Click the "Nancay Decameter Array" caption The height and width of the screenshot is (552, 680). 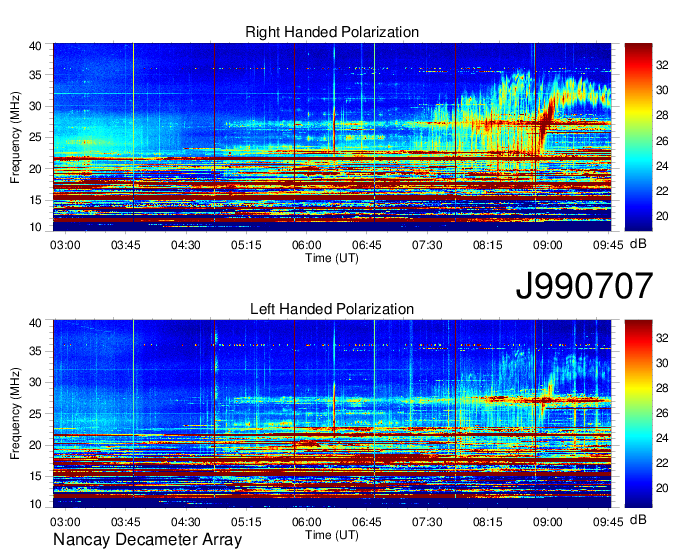click(x=147, y=539)
